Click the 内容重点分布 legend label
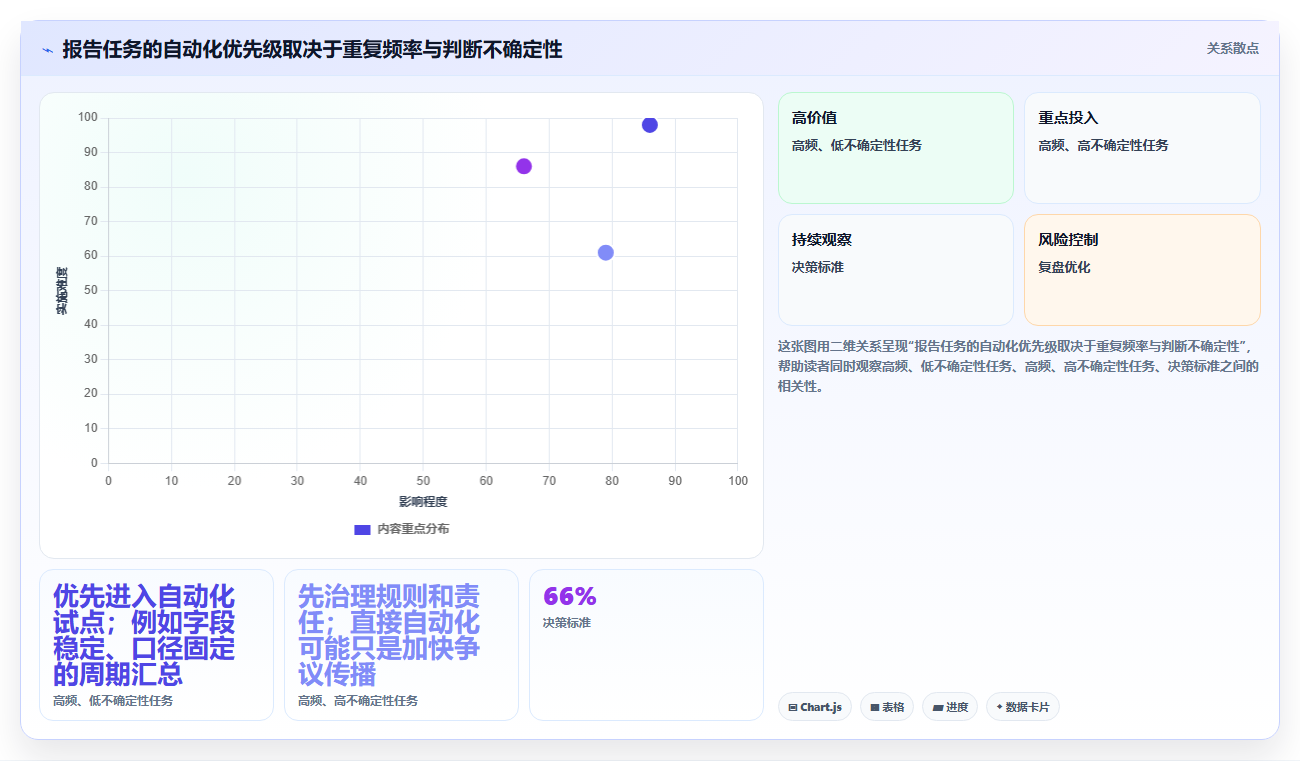Viewport: 1300px width, 761px height. pos(412,529)
